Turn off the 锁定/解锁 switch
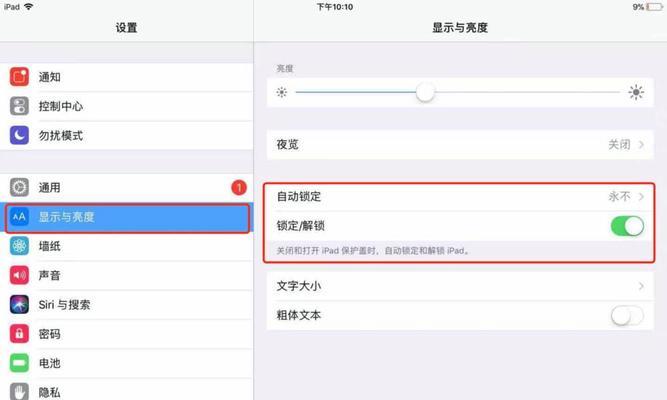The height and width of the screenshot is (400, 667). (x=627, y=226)
